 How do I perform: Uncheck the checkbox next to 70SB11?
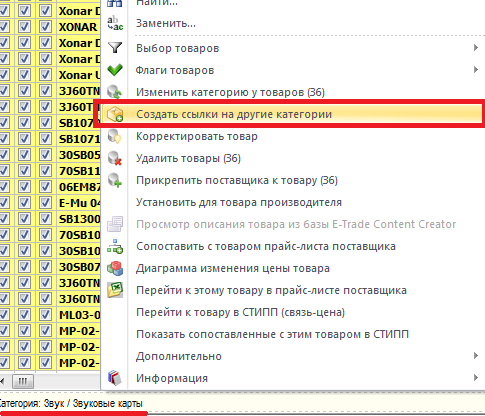45,171
